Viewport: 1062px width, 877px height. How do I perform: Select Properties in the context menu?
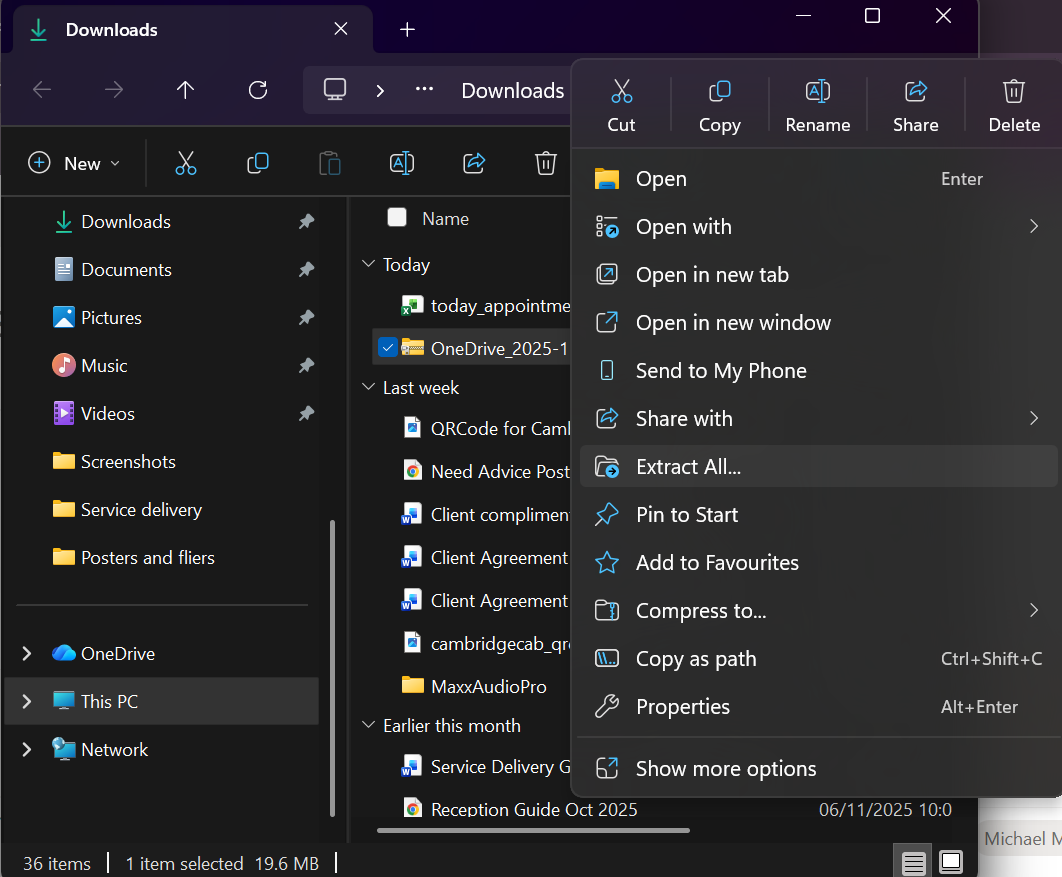[682, 707]
